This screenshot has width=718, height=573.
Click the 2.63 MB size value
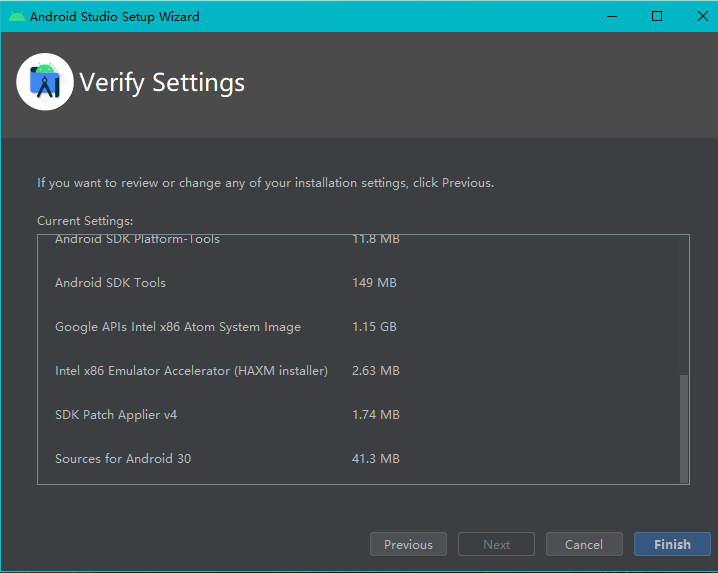(375, 371)
